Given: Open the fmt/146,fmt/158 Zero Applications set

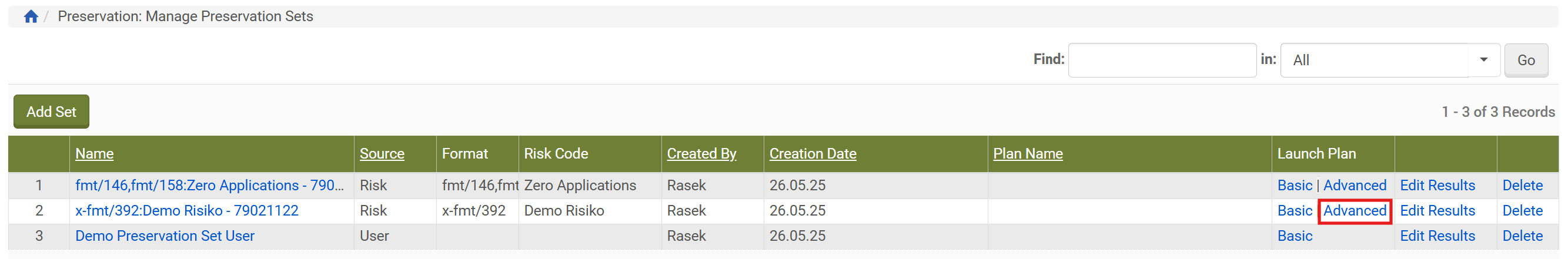Looking at the screenshot, I should pyautogui.click(x=209, y=186).
